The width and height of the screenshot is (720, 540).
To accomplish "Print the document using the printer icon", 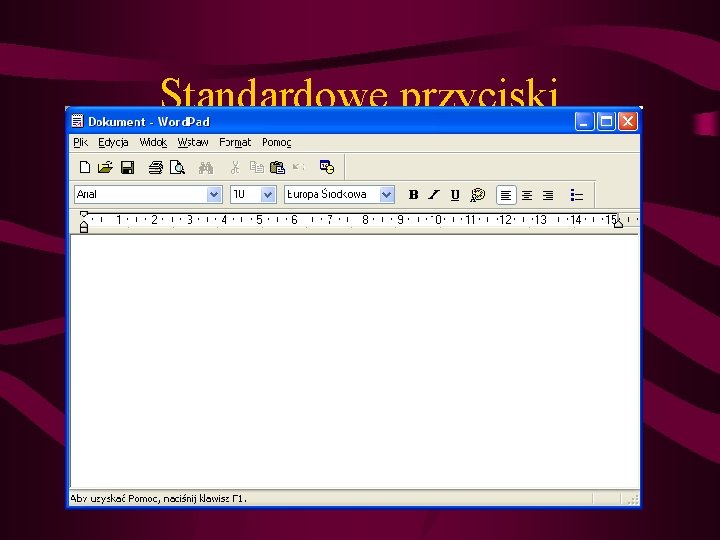I will point(156,167).
